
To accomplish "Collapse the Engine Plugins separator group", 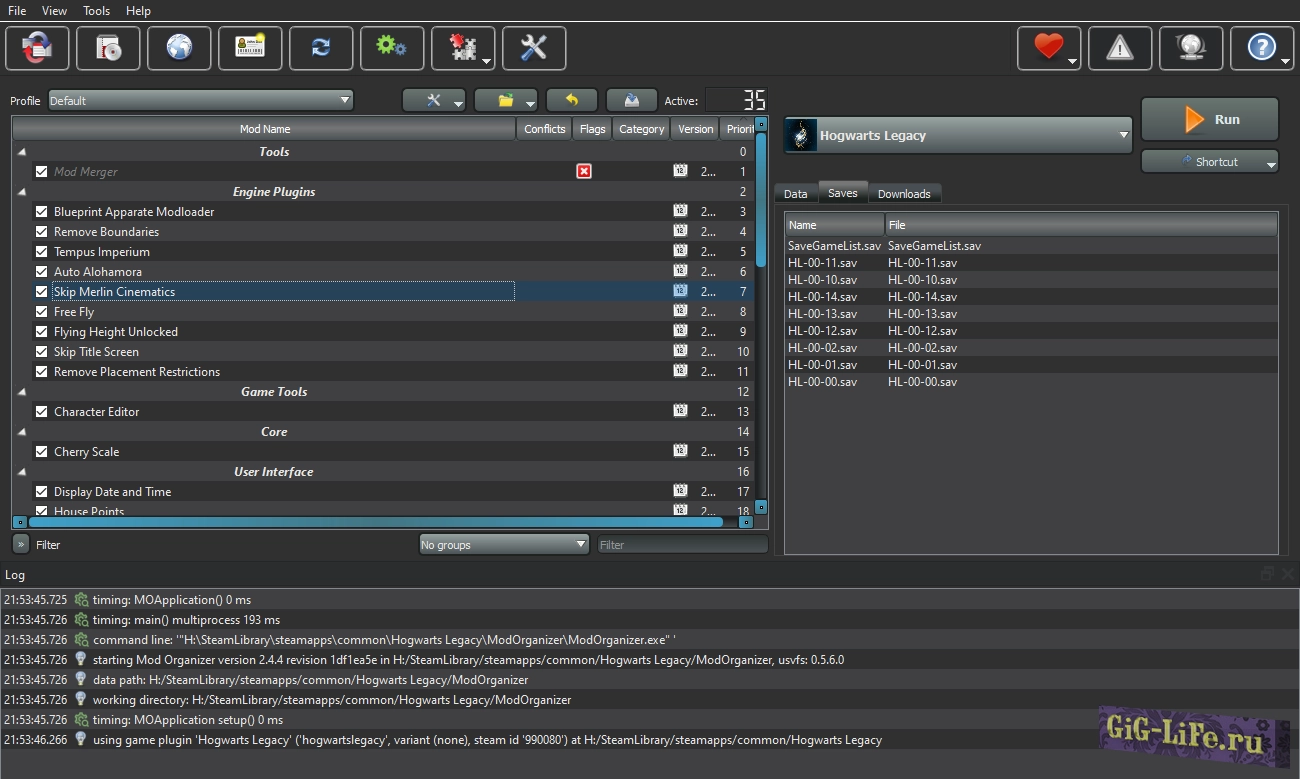I will point(22,192).
